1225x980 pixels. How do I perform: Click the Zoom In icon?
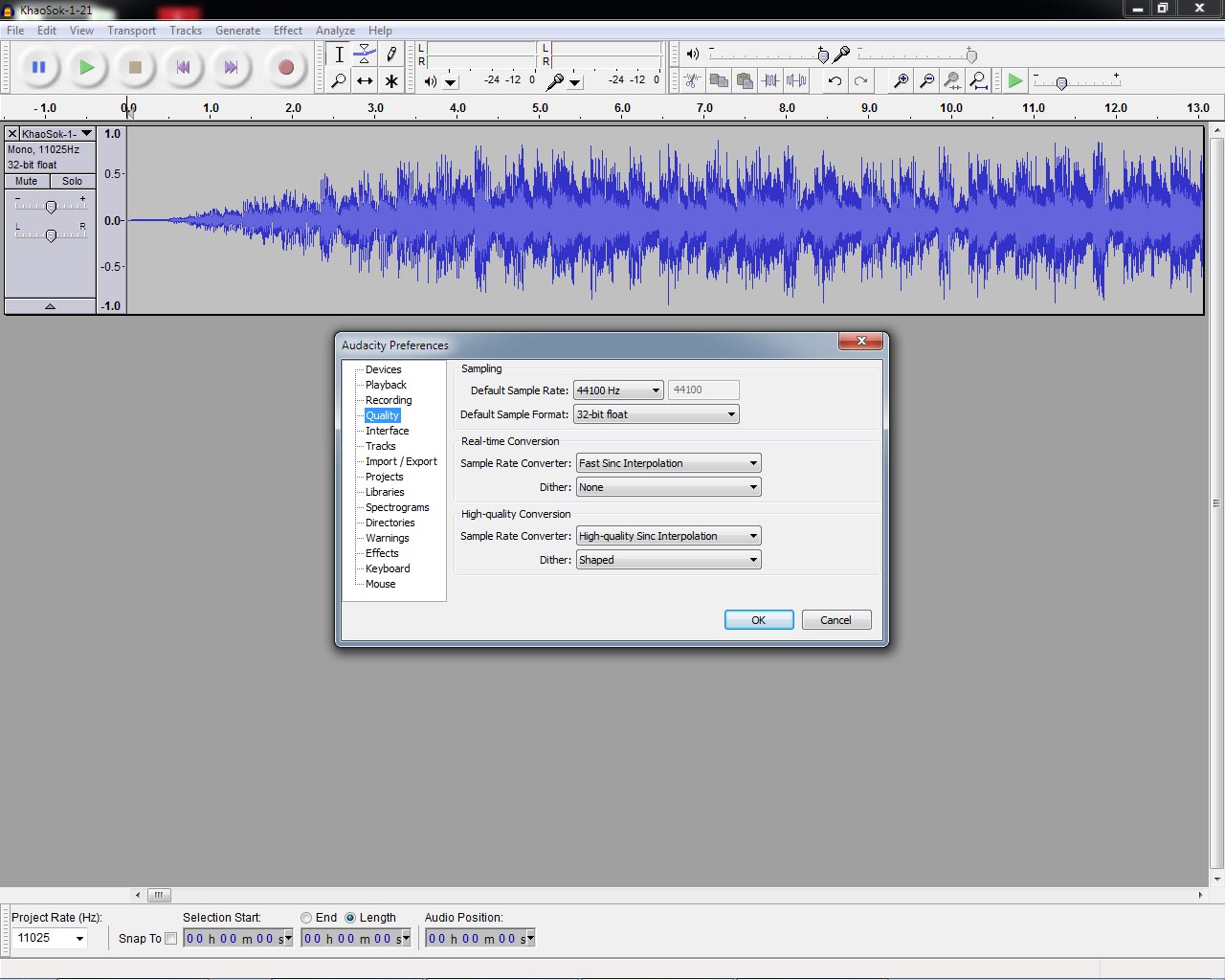901,81
